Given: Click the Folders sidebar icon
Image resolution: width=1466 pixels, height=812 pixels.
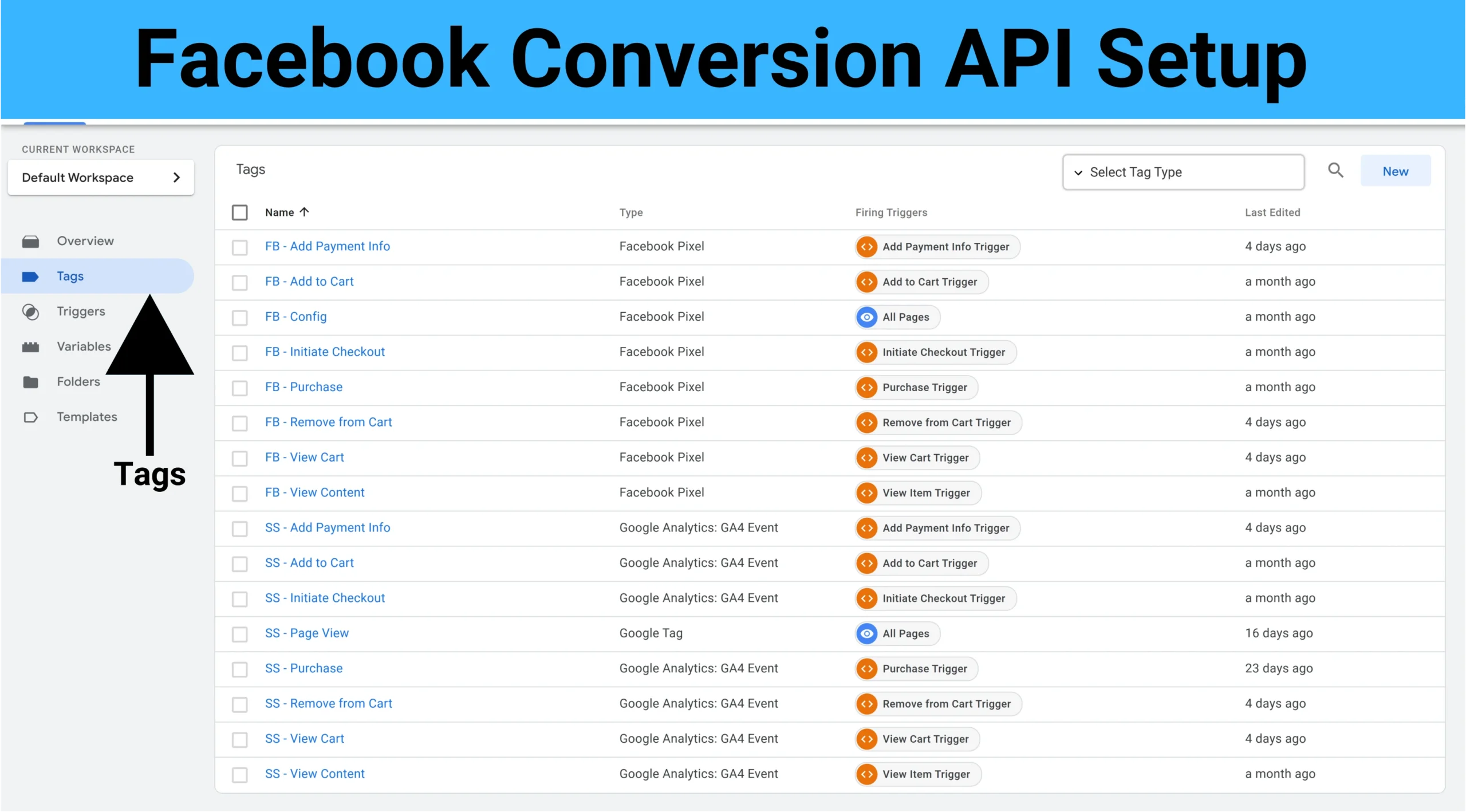Looking at the screenshot, I should click(30, 382).
